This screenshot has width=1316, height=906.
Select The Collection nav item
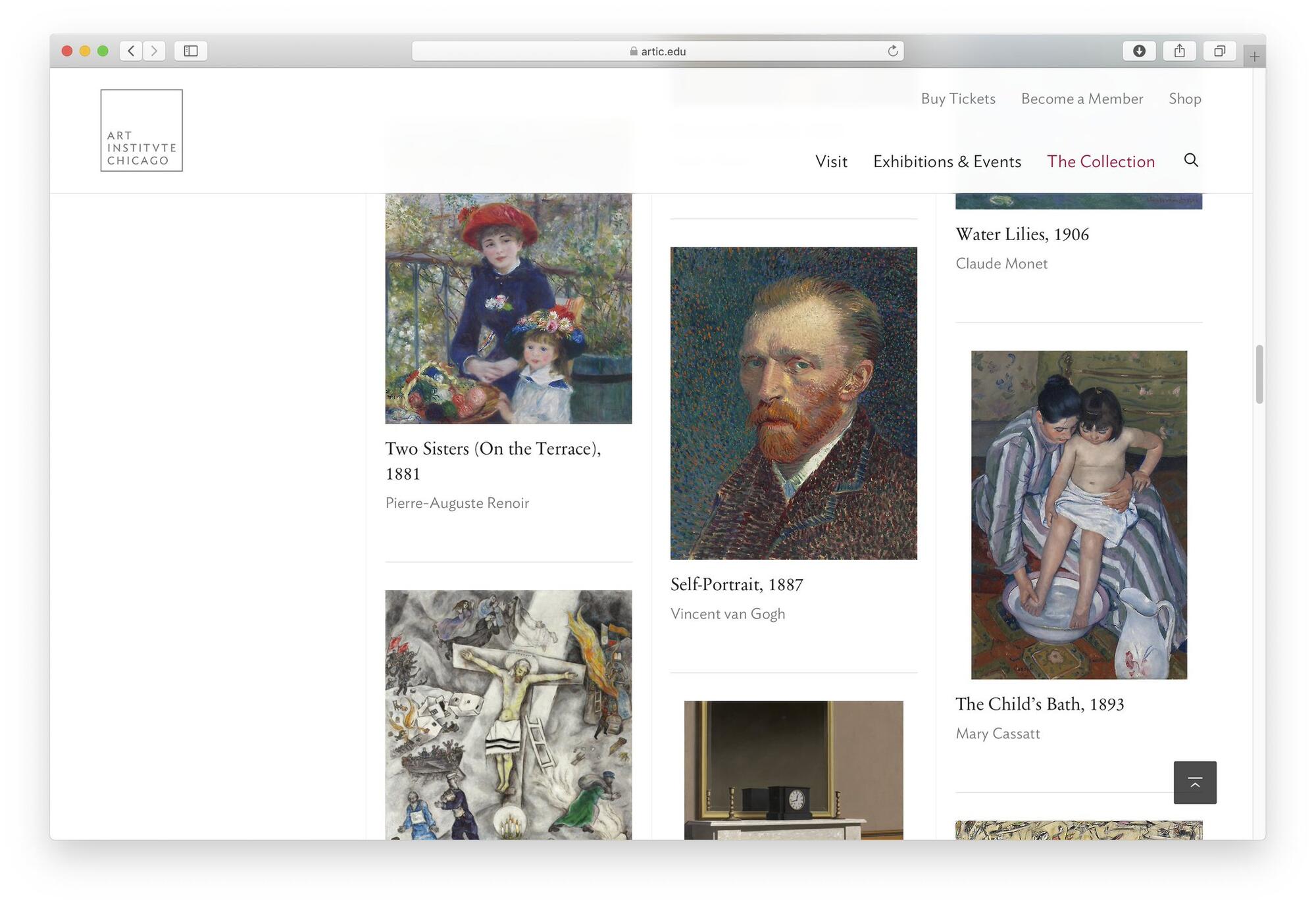(1101, 161)
